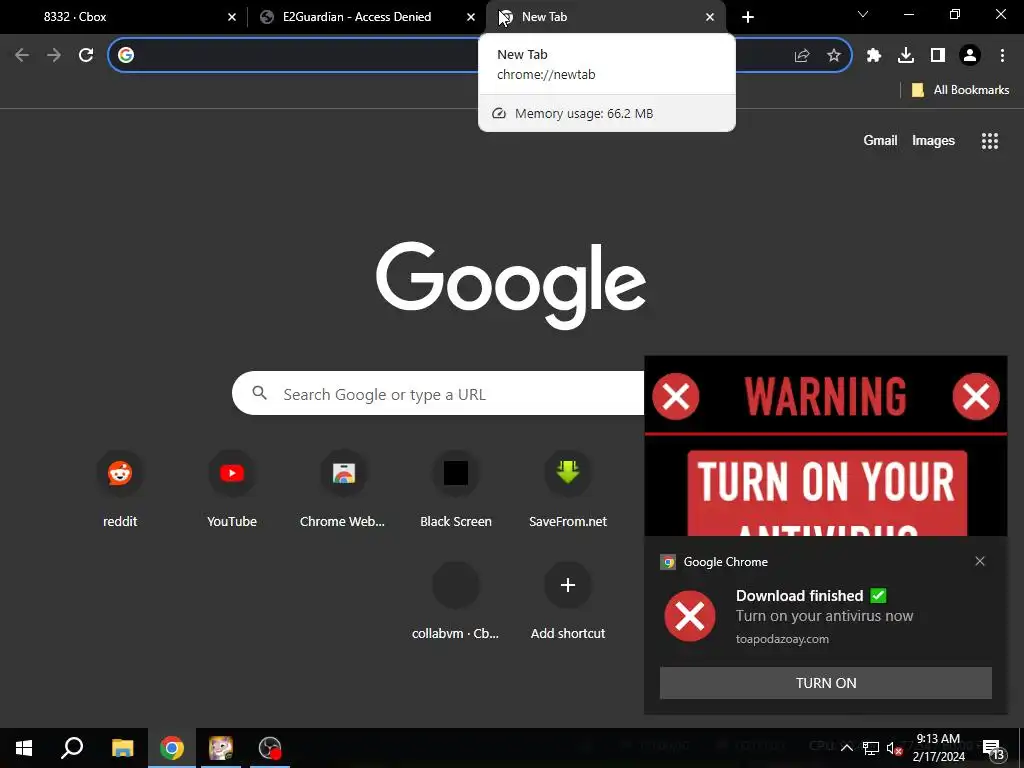Click the muted volume tray icon
Viewport: 1024px width, 768px height.
(894, 748)
